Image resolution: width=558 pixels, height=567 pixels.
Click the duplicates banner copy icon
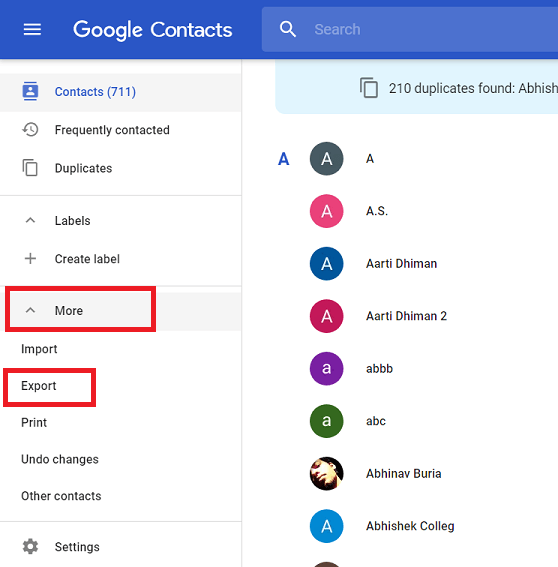click(369, 88)
